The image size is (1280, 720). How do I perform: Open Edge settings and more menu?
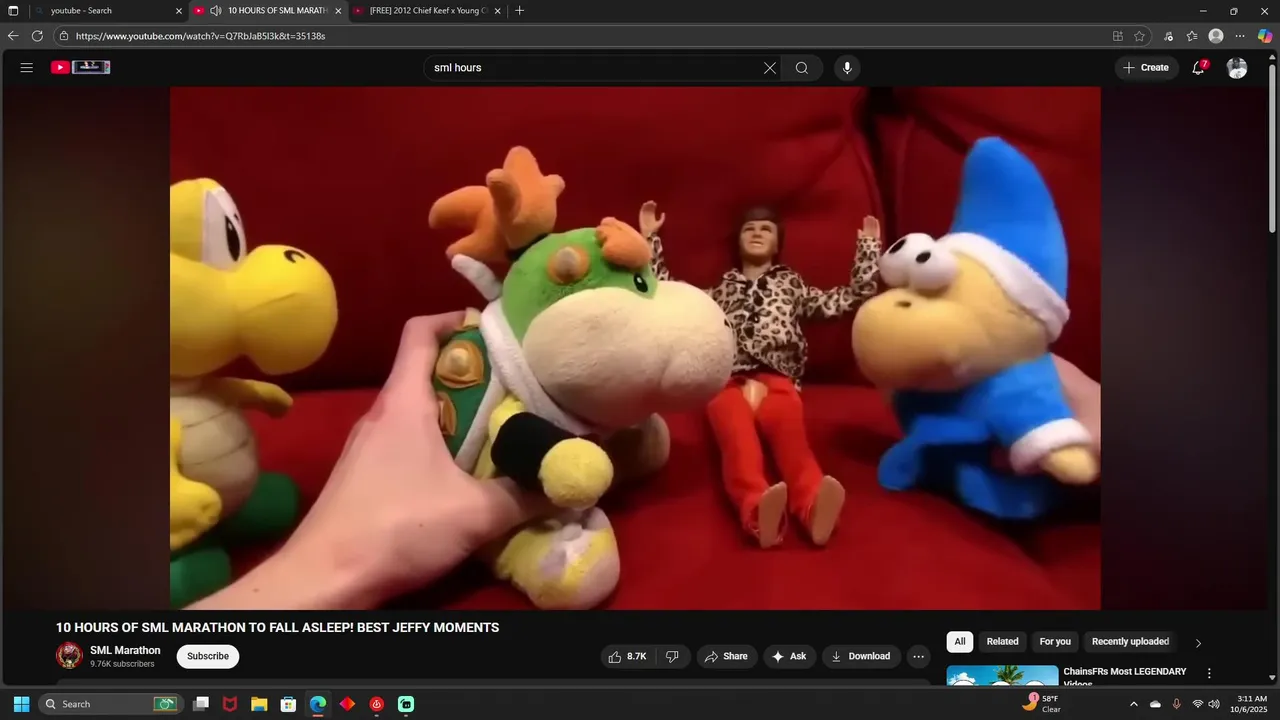coord(1240,36)
